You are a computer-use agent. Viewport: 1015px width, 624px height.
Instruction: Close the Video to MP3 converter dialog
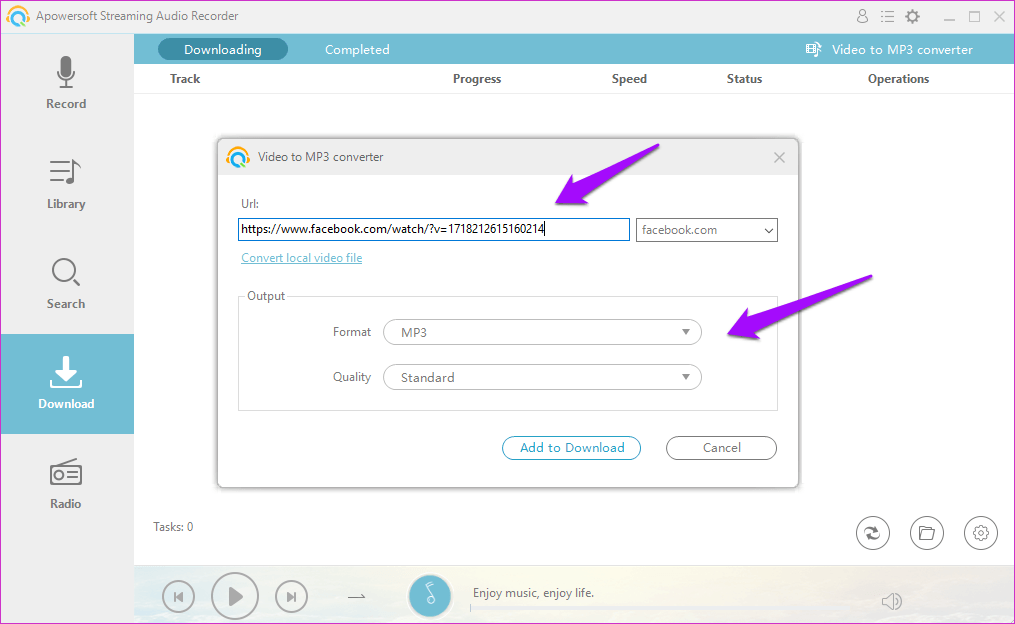[x=779, y=157]
